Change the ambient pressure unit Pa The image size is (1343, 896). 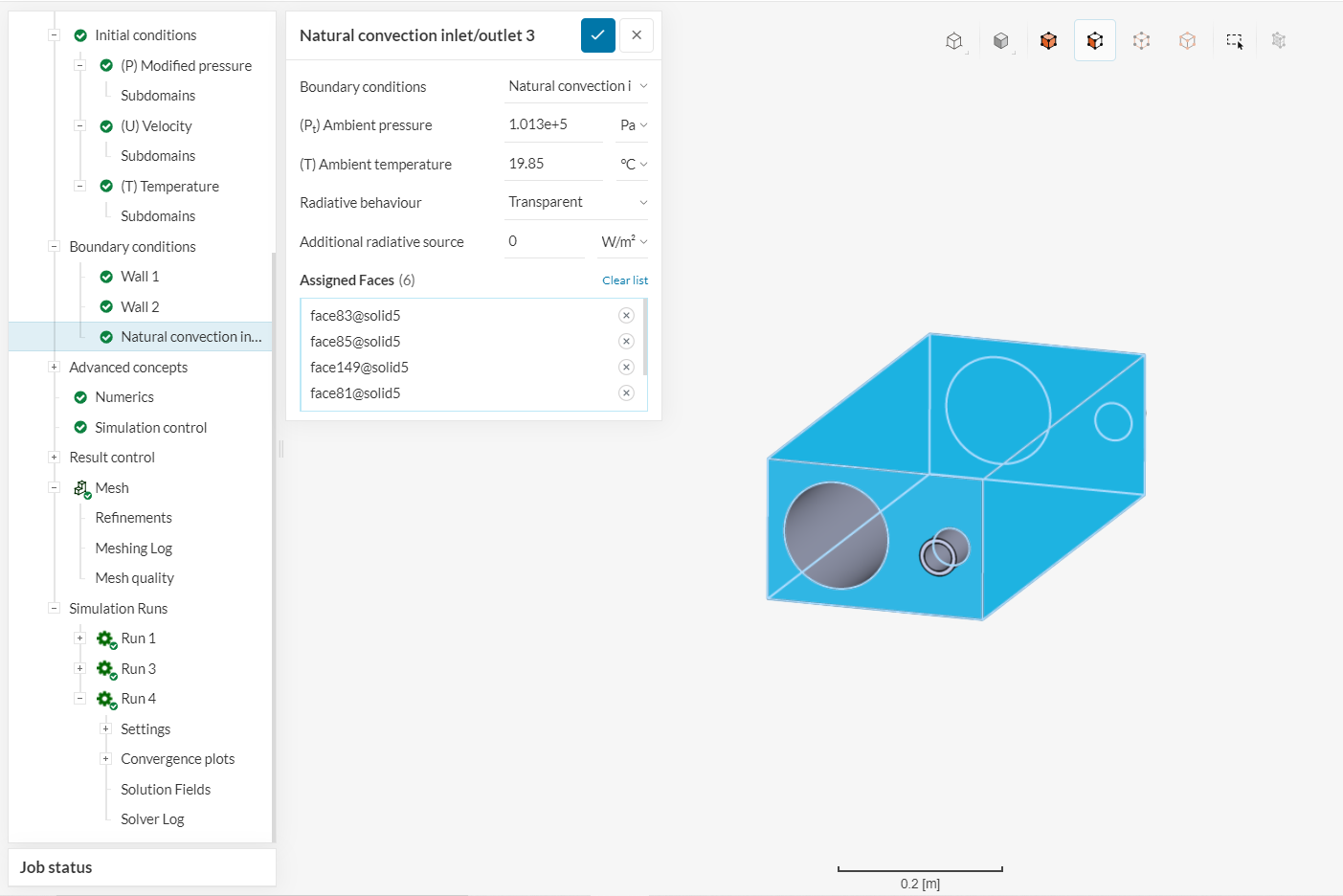[633, 125]
